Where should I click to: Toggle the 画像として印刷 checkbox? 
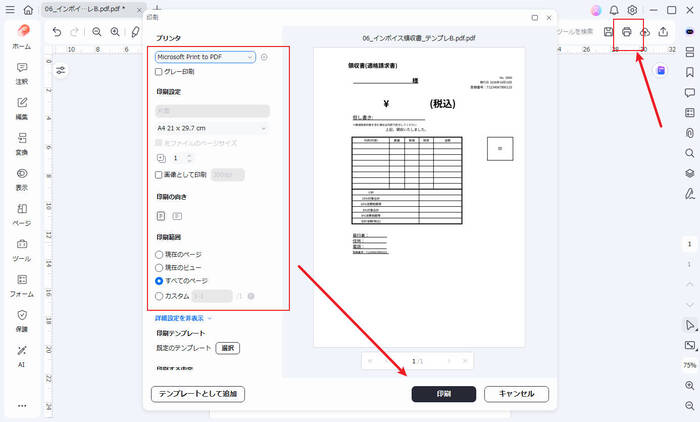[x=158, y=175]
